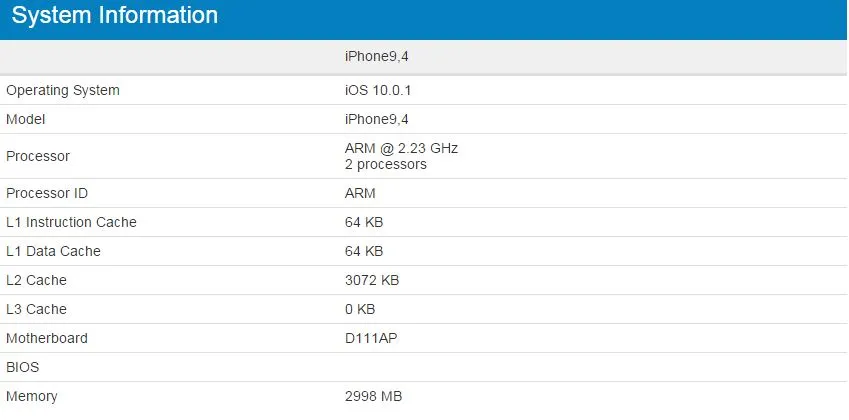Click the L1 Instruction Cache label
This screenshot has width=849, height=420.
(x=71, y=222)
